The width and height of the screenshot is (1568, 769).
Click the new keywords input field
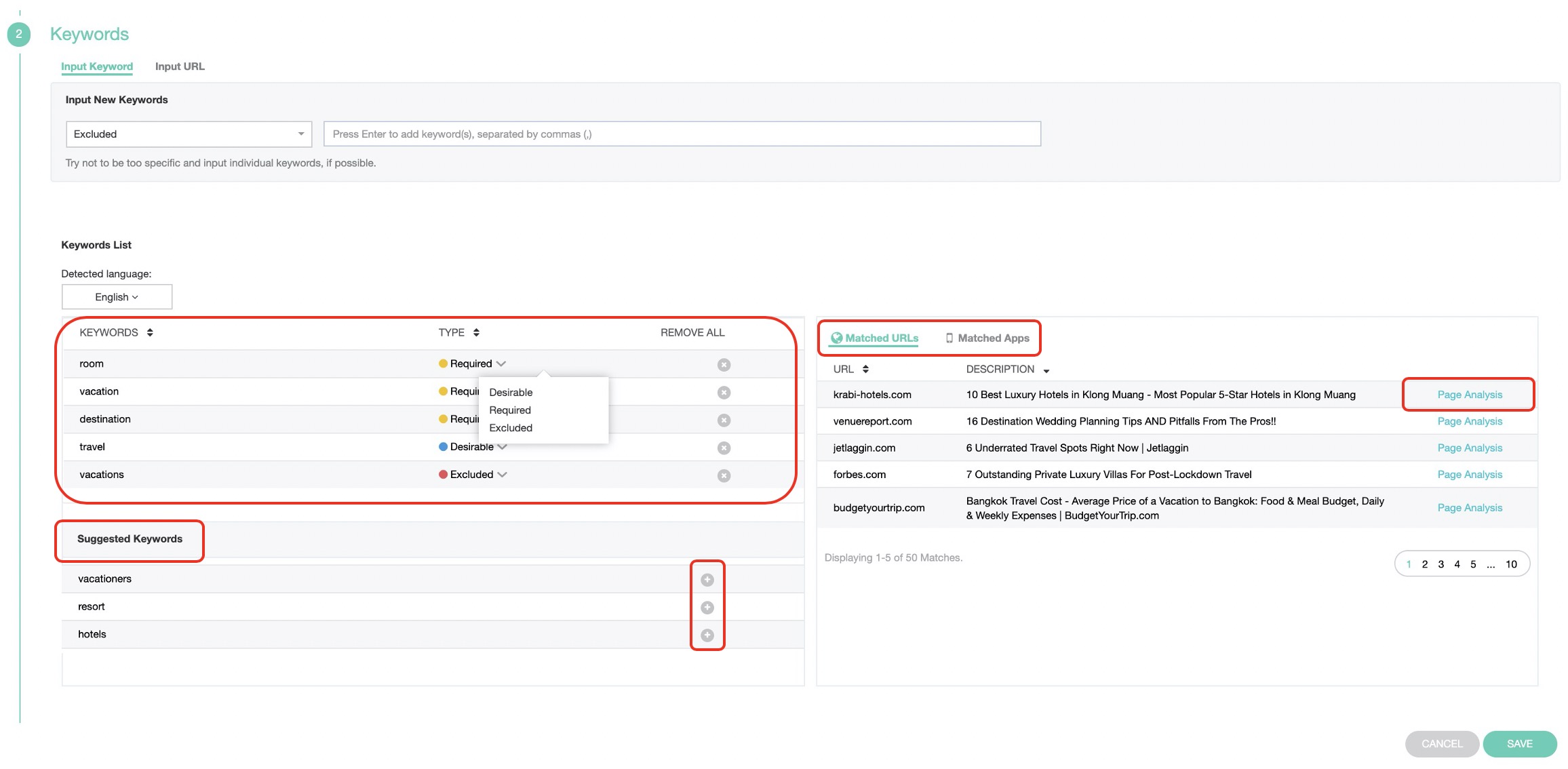[x=682, y=134]
